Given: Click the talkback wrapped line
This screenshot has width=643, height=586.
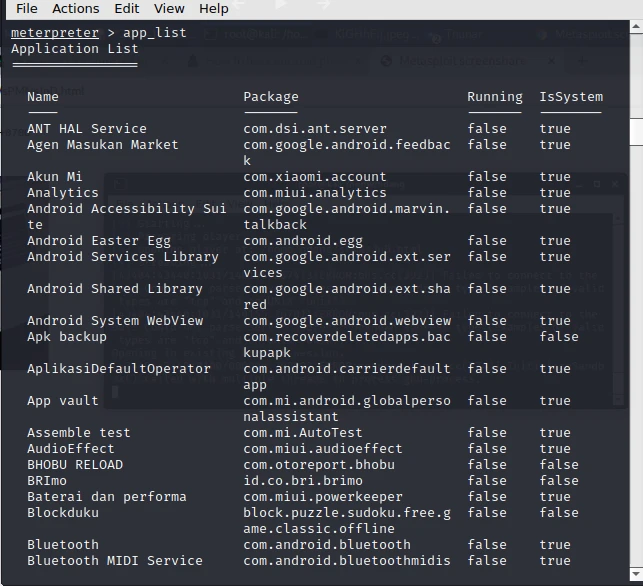Looking at the screenshot, I should point(275,225).
